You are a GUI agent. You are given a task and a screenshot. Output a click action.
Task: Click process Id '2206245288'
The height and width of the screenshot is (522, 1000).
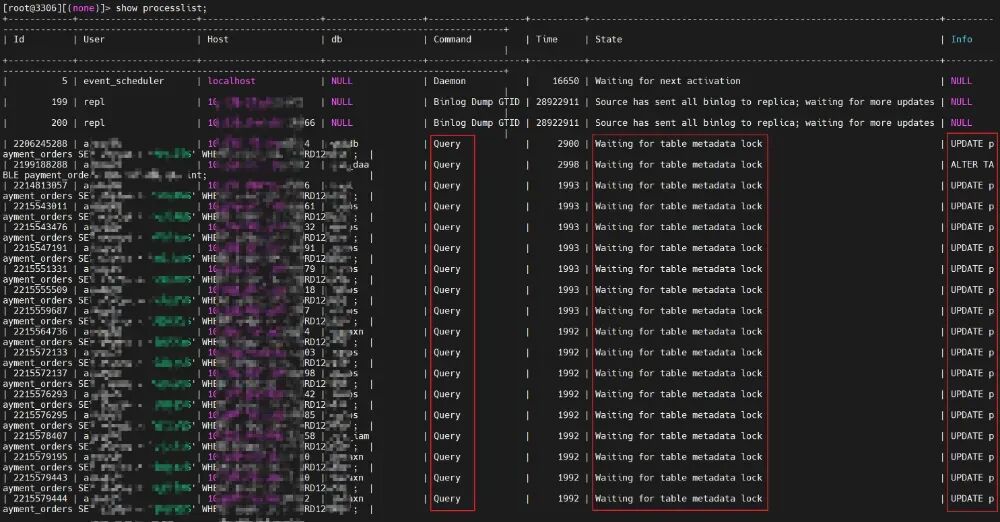(x=40, y=144)
